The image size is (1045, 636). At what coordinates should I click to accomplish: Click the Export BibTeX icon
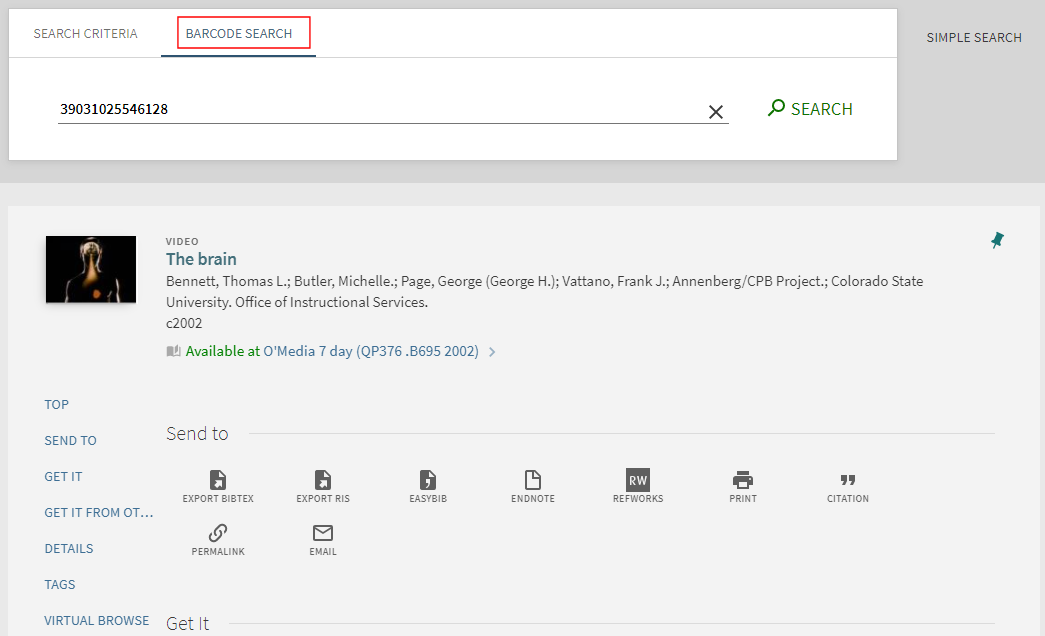218,481
